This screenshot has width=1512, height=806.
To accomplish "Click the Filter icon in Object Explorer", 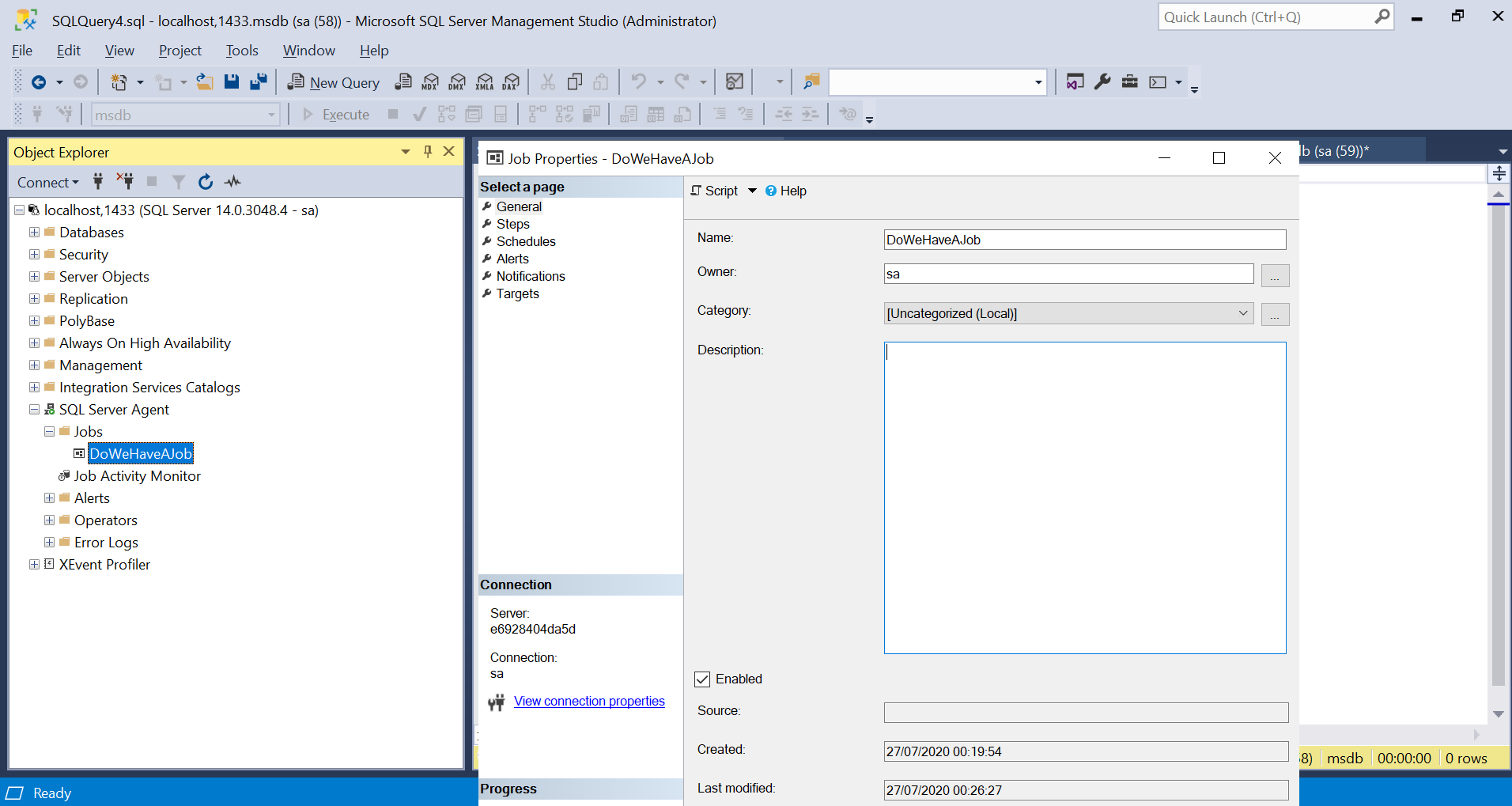I will click(179, 182).
